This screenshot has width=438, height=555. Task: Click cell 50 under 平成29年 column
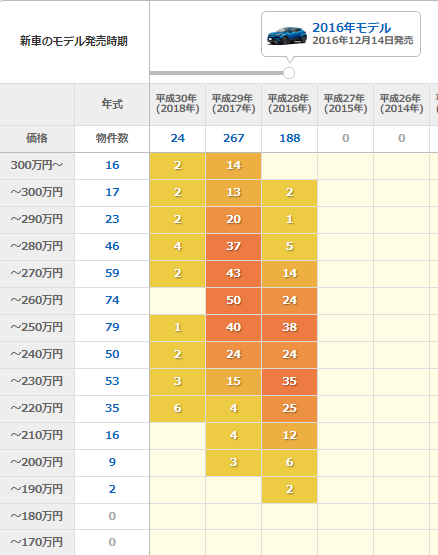234,301
